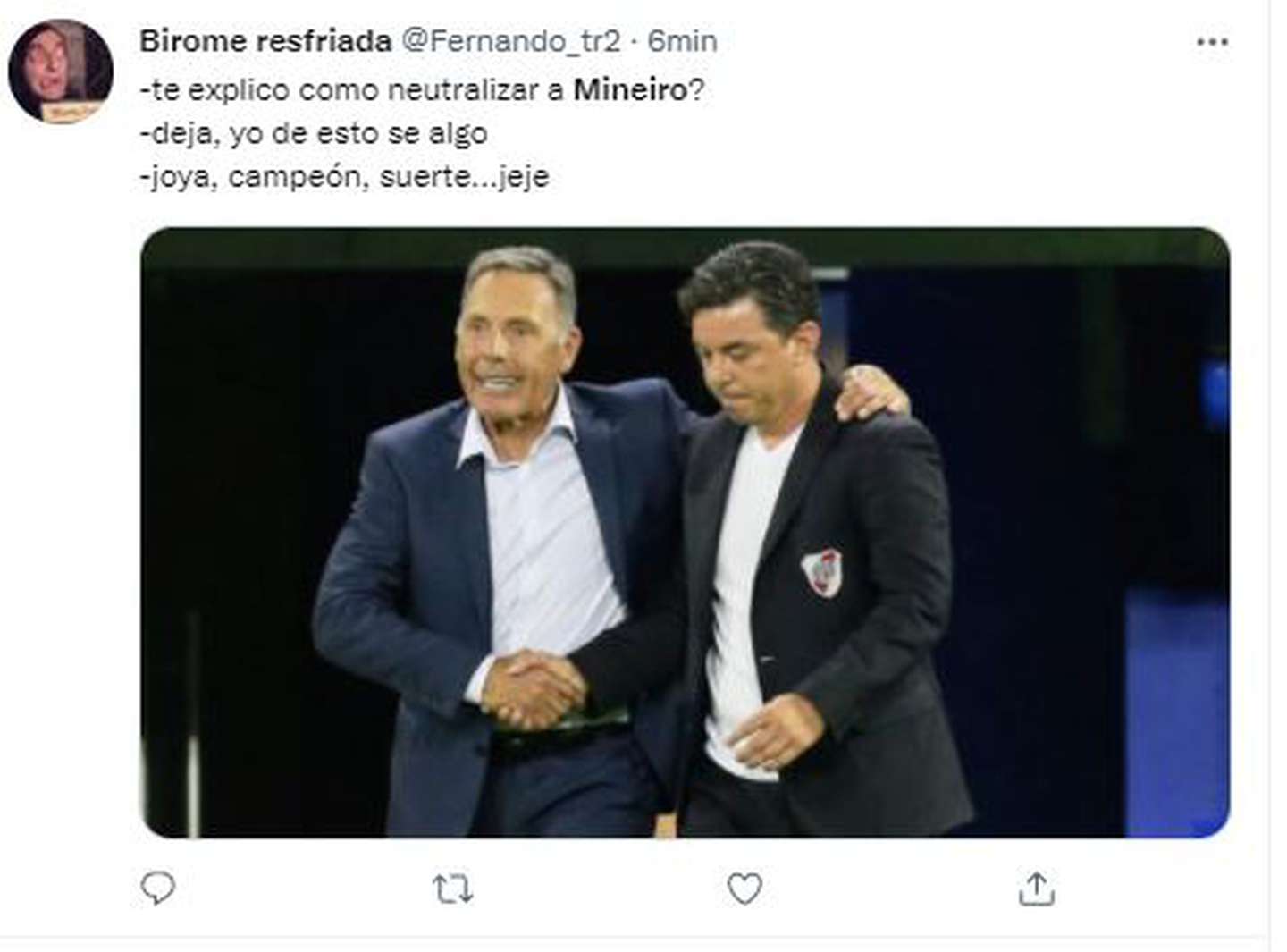The height and width of the screenshot is (952, 1287).
Task: Click the line "joya, campeón, suerte...jeje"
Action: (344, 176)
